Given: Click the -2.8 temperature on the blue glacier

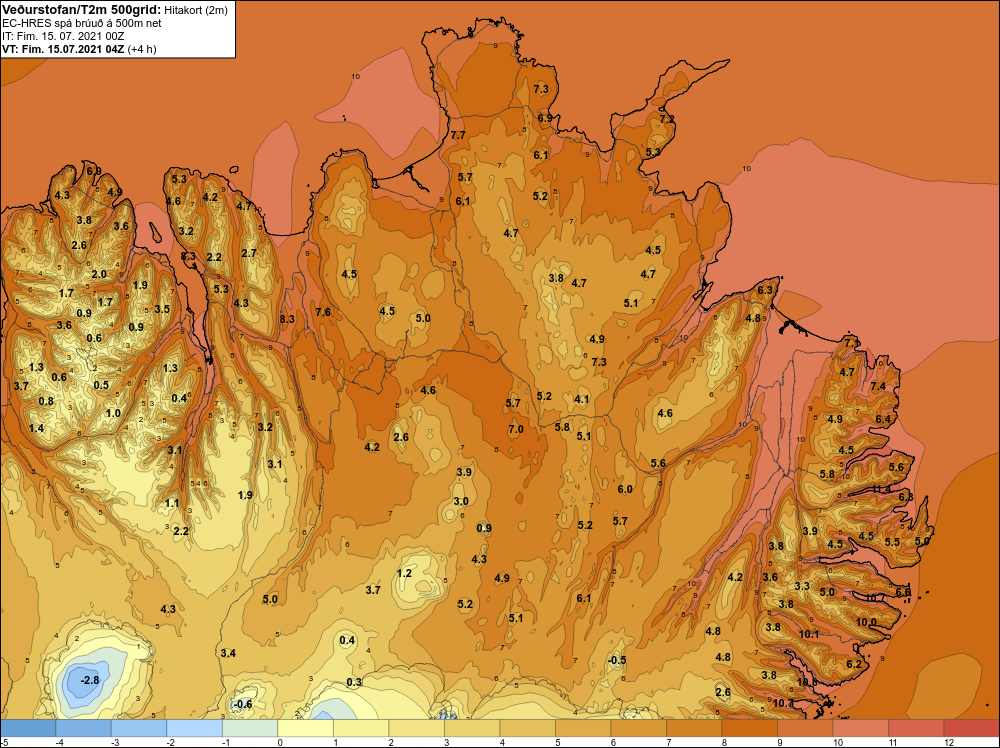Looking at the screenshot, I should click(x=90, y=680).
